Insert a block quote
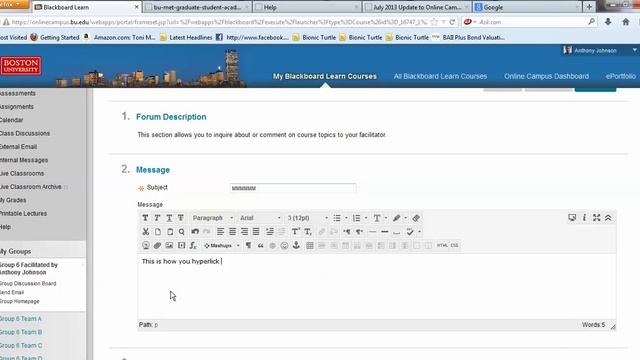 click(x=260, y=245)
